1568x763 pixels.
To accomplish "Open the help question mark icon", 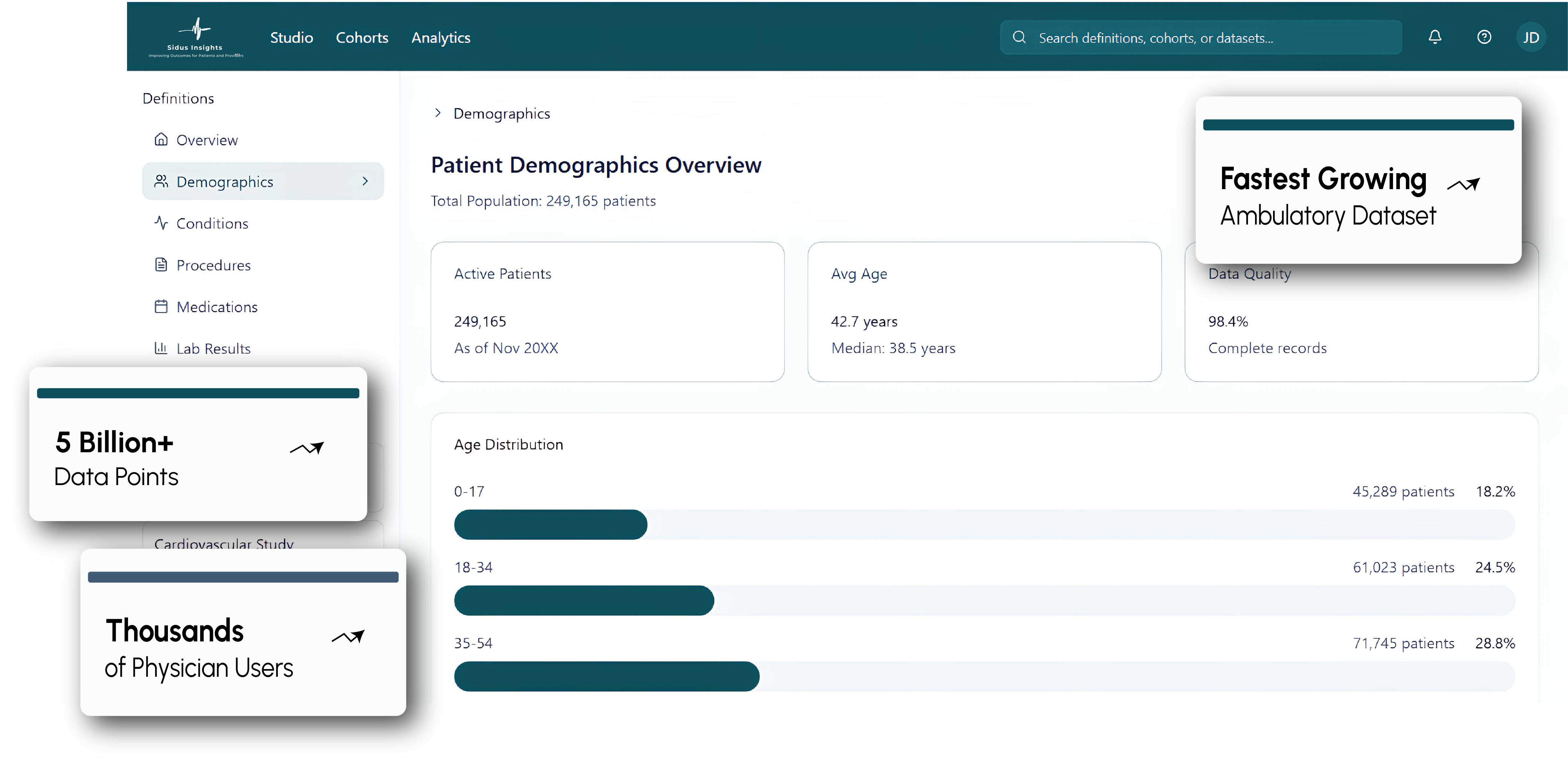I will 1484,37.
